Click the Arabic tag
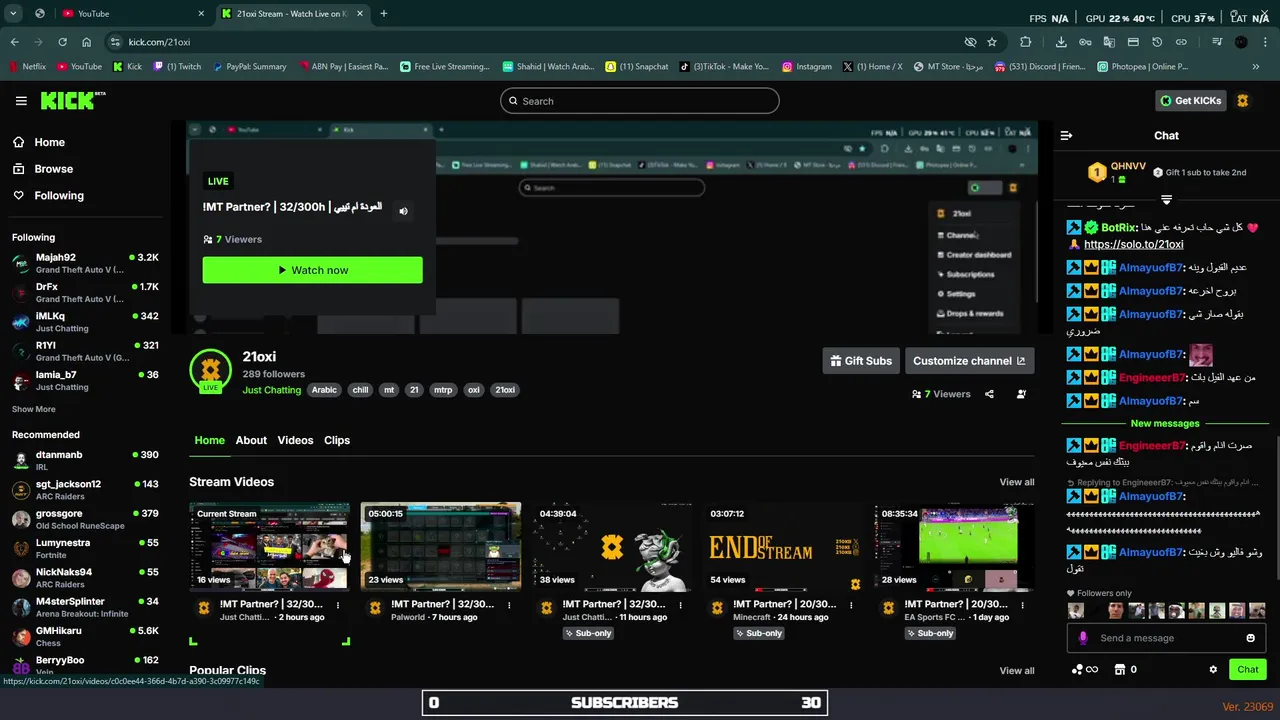 324,390
